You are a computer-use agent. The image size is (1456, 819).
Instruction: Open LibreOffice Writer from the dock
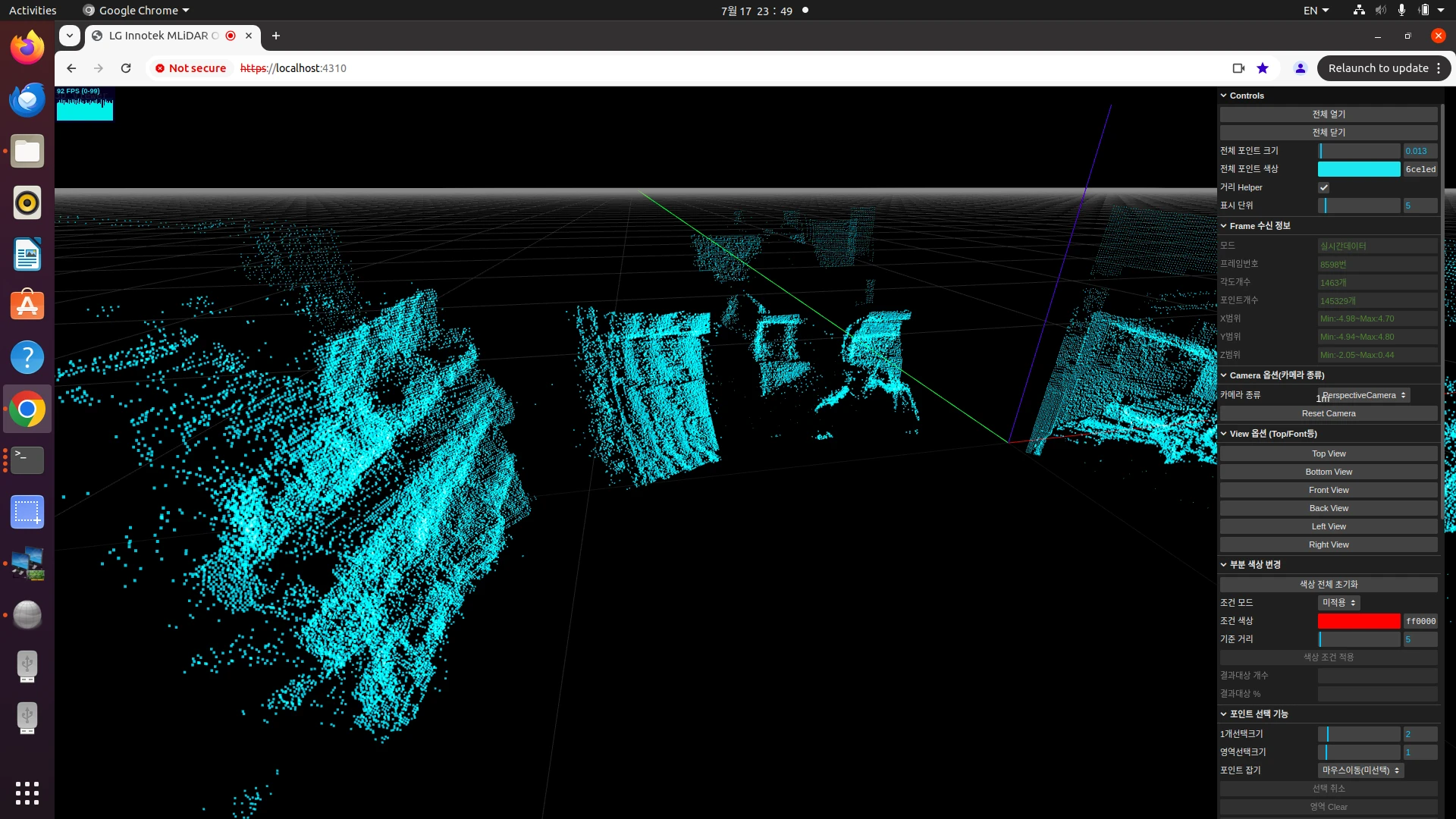pyautogui.click(x=27, y=254)
